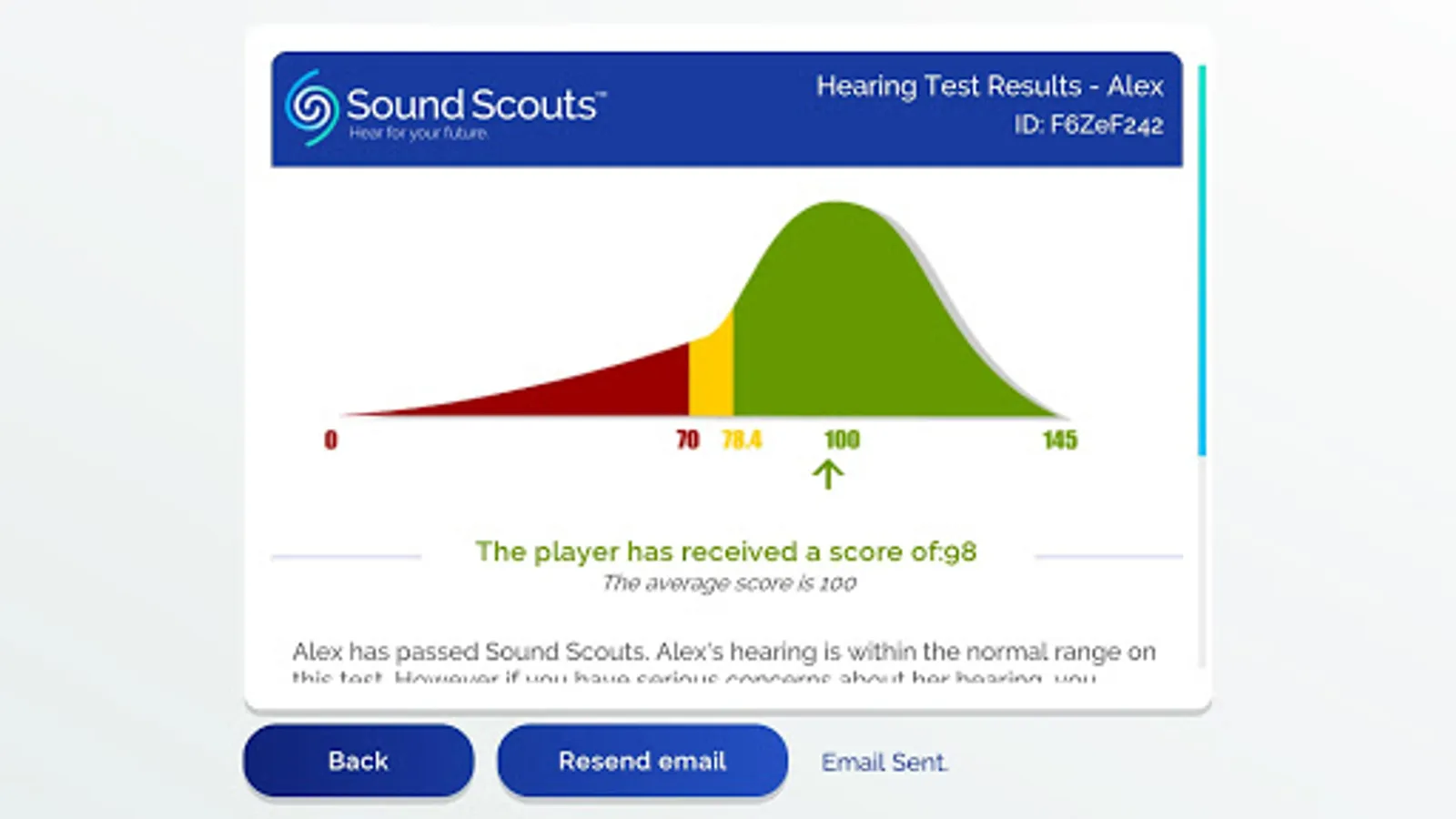Click the average score is 100 text

coord(730,583)
